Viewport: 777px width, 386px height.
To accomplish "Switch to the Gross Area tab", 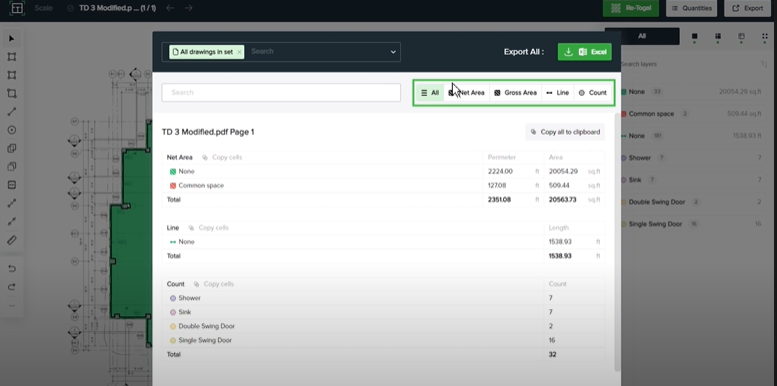I will pos(515,93).
